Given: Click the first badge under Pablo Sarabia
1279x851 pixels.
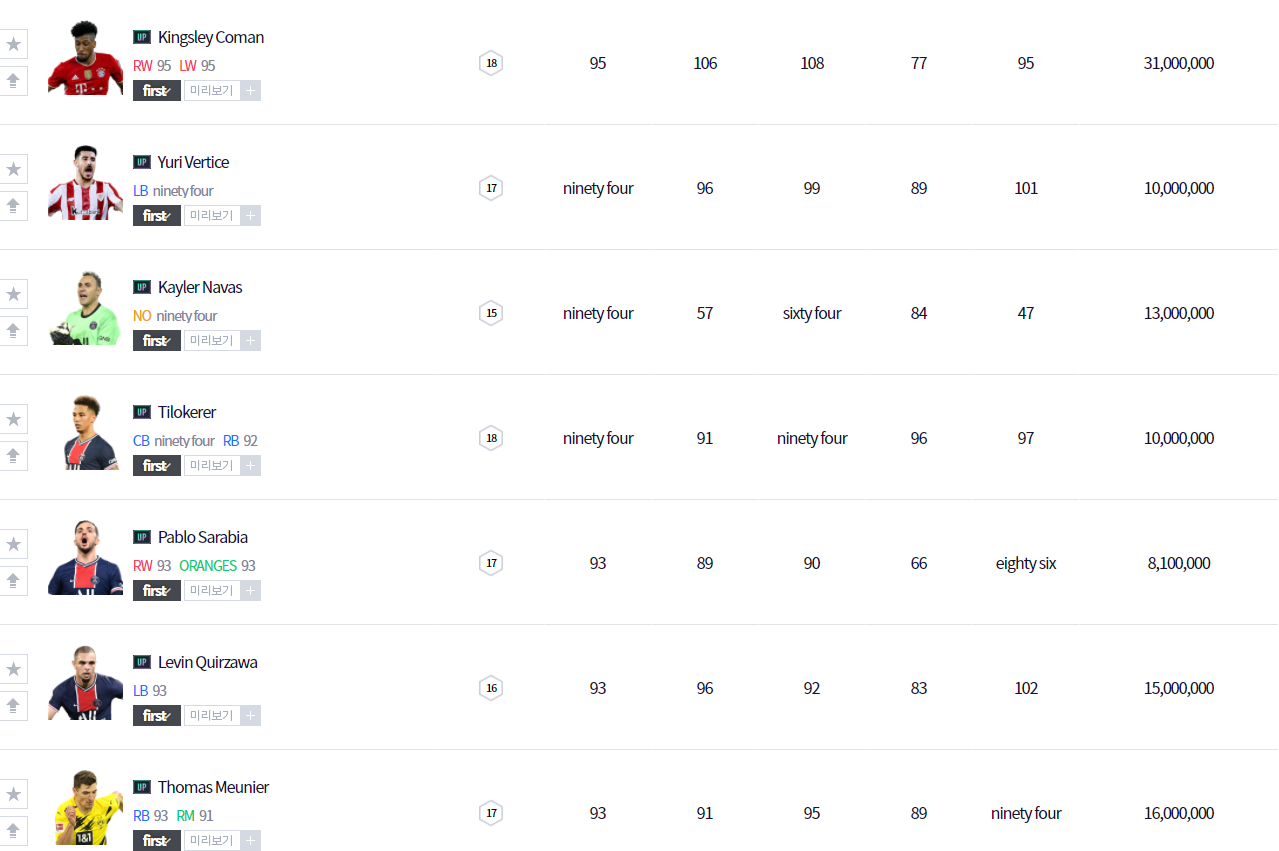Looking at the screenshot, I should click(157, 590).
